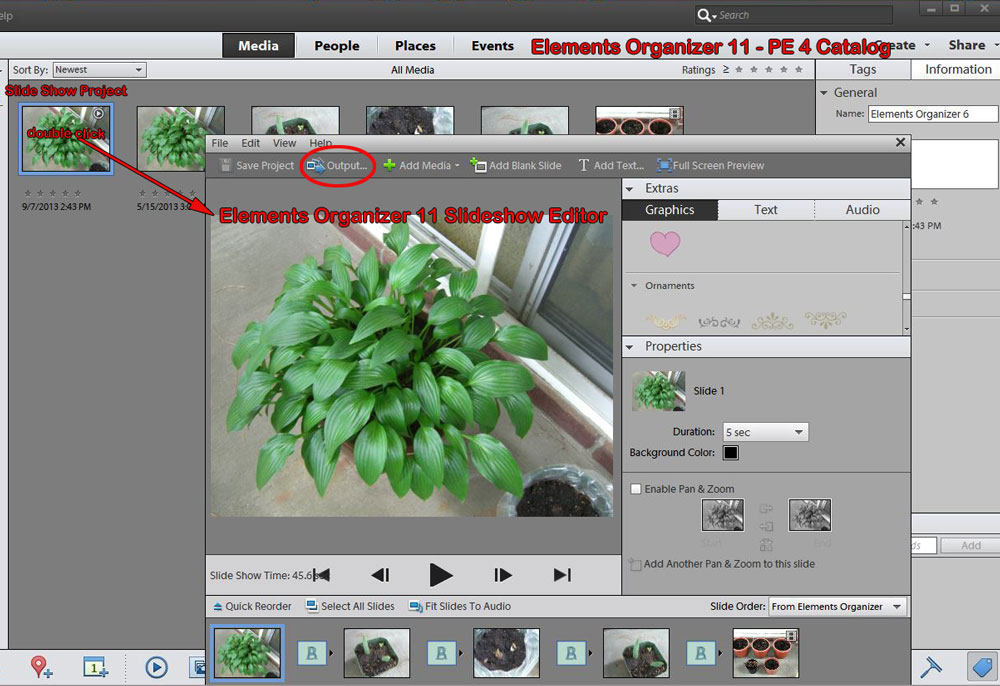
Task: Switch to the Graphics extras tab
Action: 670,210
